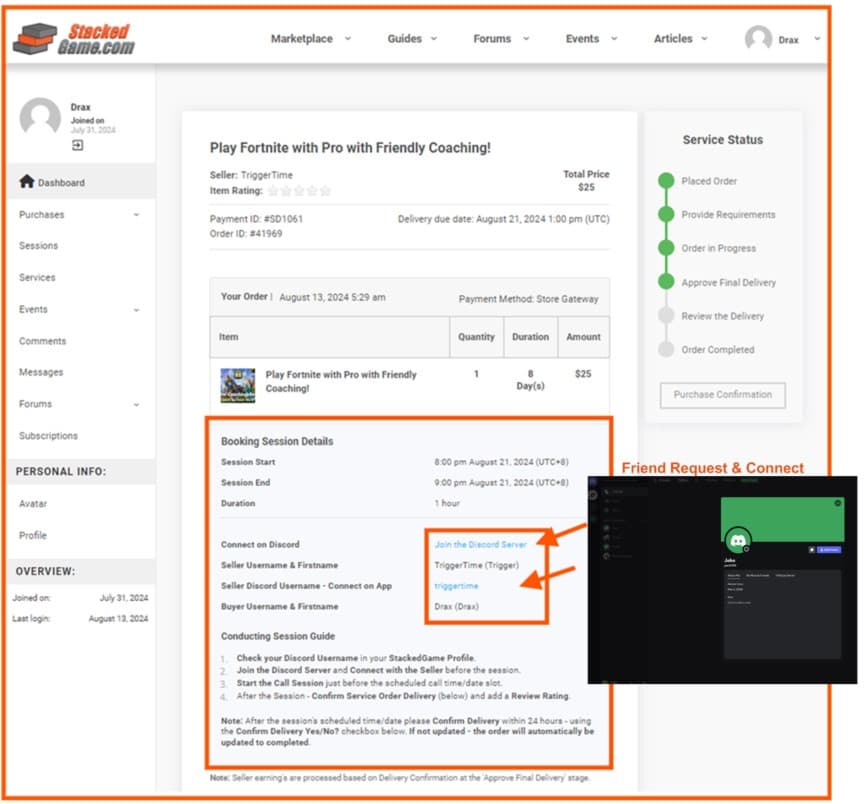The image size is (864, 804).
Task: Open the Drax user menu chevron
Action: (x=817, y=39)
